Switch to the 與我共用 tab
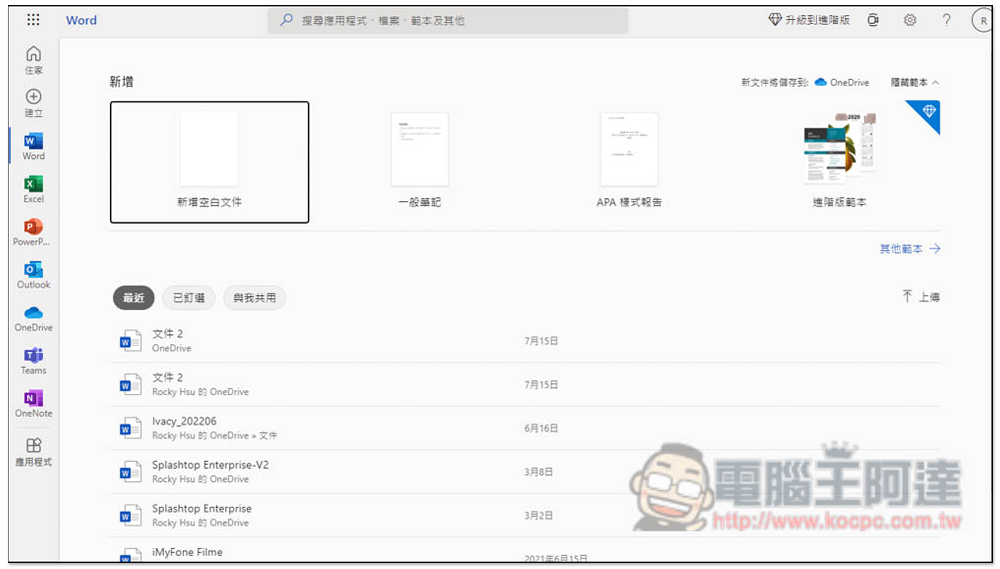Viewport: 1000px width, 569px height. (254, 297)
